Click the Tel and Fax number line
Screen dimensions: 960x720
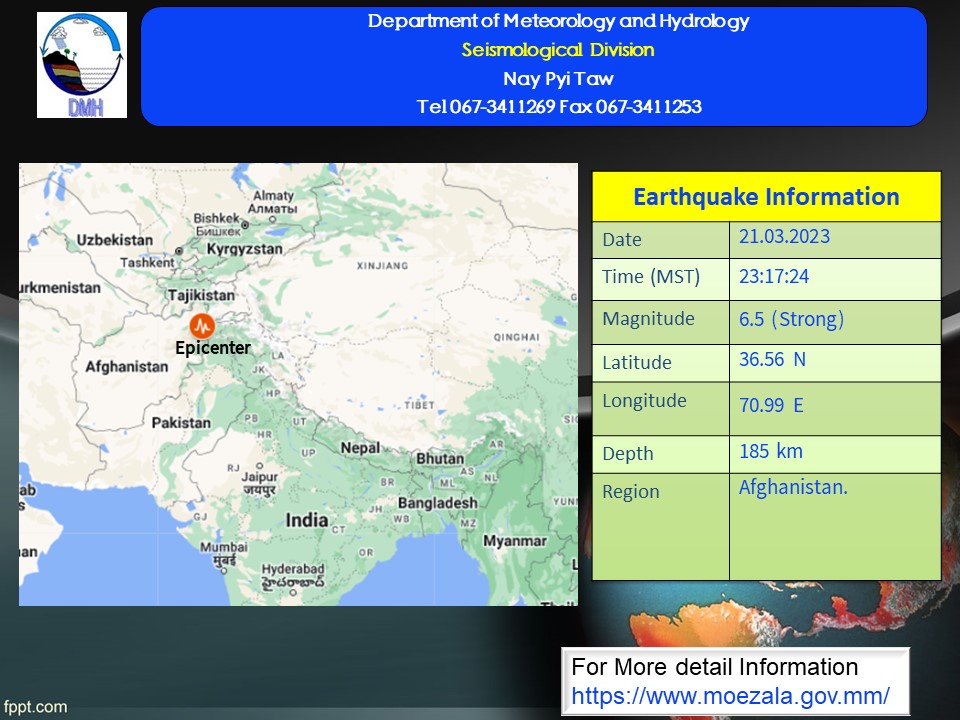pos(559,107)
